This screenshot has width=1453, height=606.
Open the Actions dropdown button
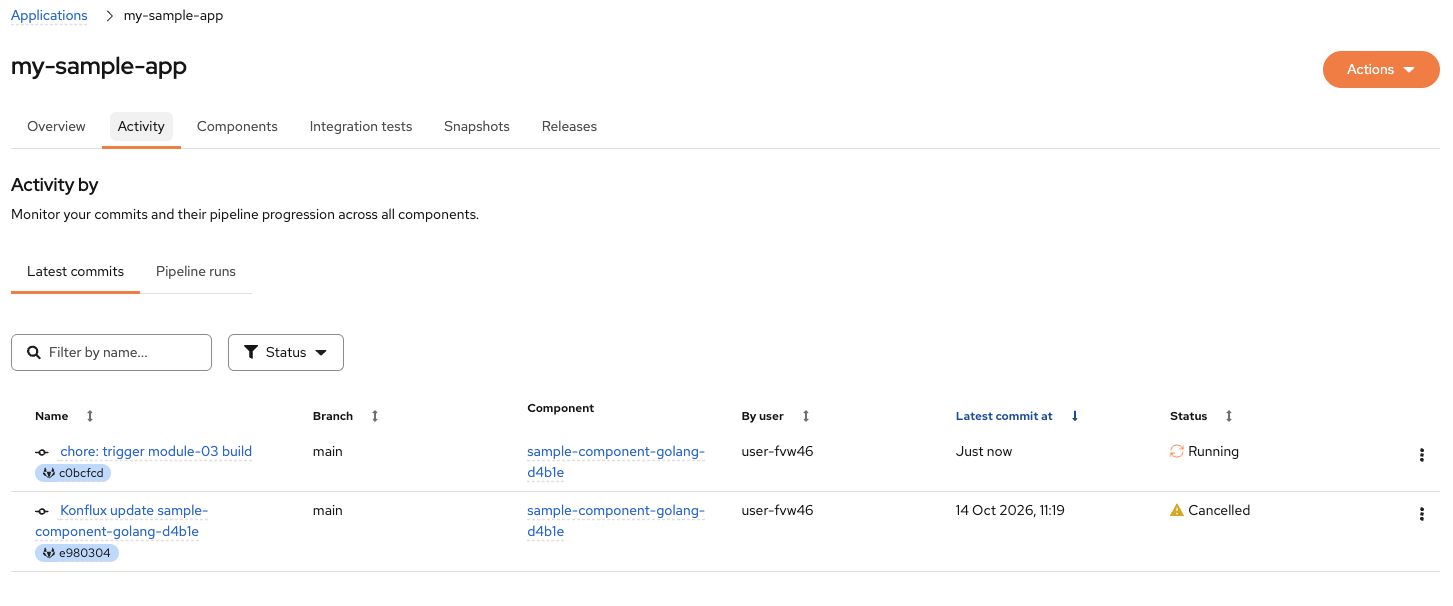pyautogui.click(x=1380, y=70)
